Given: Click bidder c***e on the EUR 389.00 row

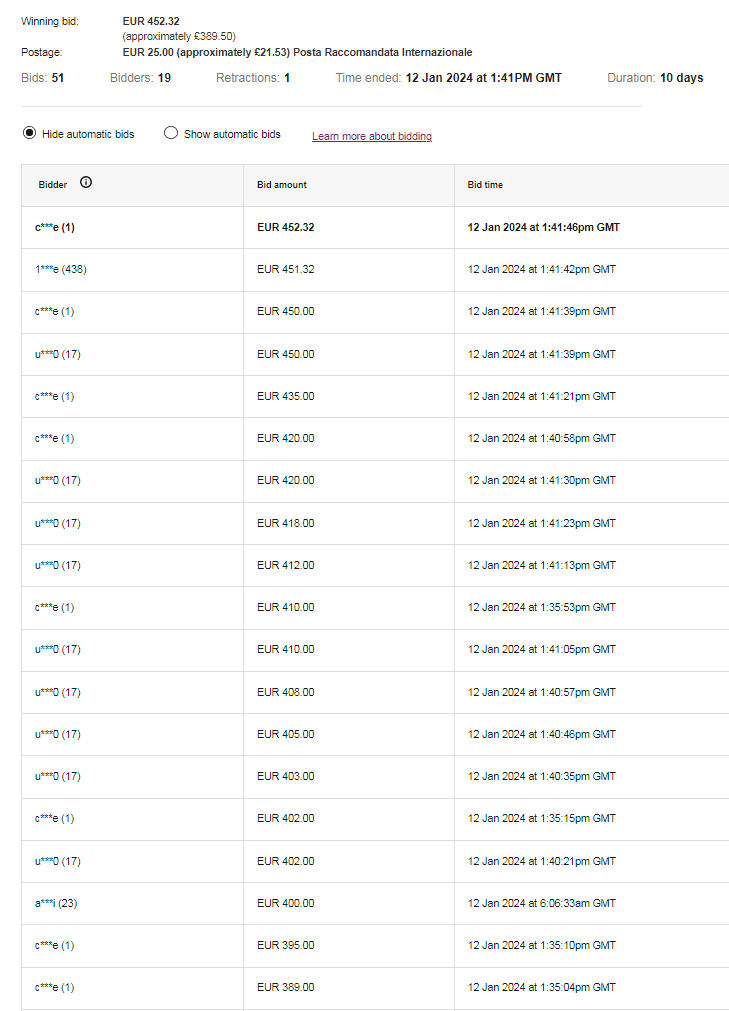Looking at the screenshot, I should point(54,987).
